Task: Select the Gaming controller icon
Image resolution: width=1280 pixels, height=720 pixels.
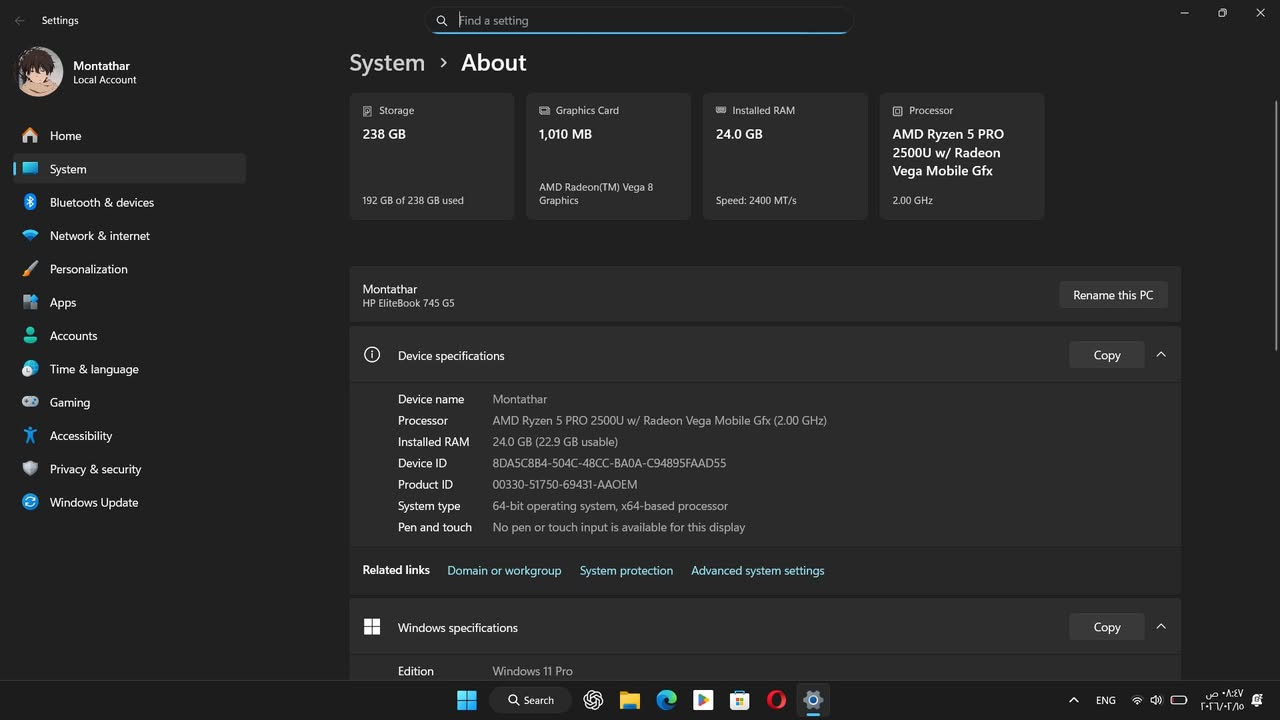Action: pos(30,402)
